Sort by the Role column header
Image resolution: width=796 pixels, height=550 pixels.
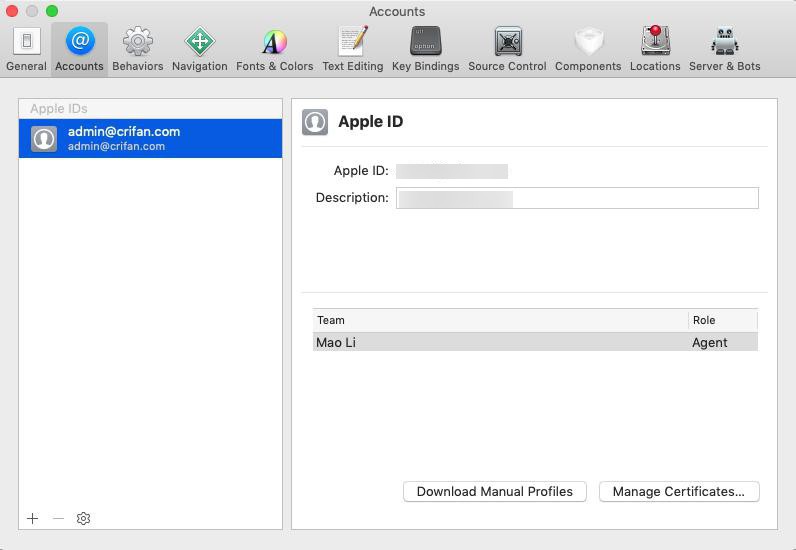click(x=722, y=320)
